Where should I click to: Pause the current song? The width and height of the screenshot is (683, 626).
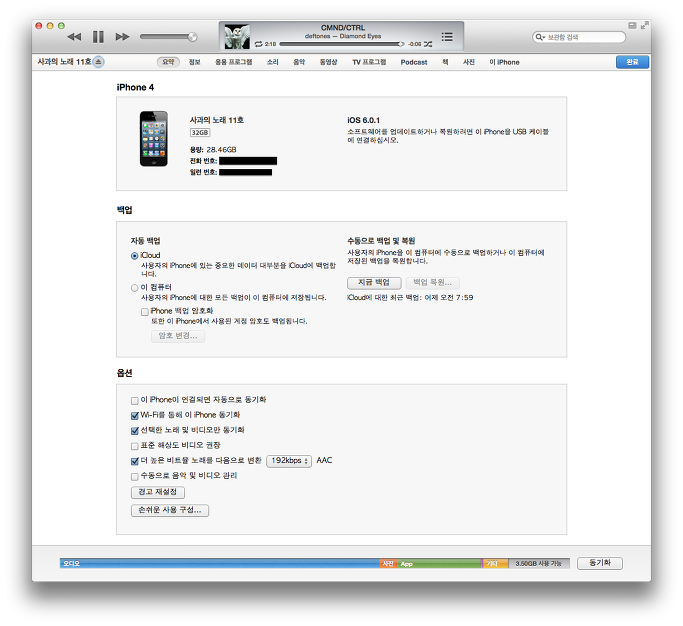click(x=98, y=37)
